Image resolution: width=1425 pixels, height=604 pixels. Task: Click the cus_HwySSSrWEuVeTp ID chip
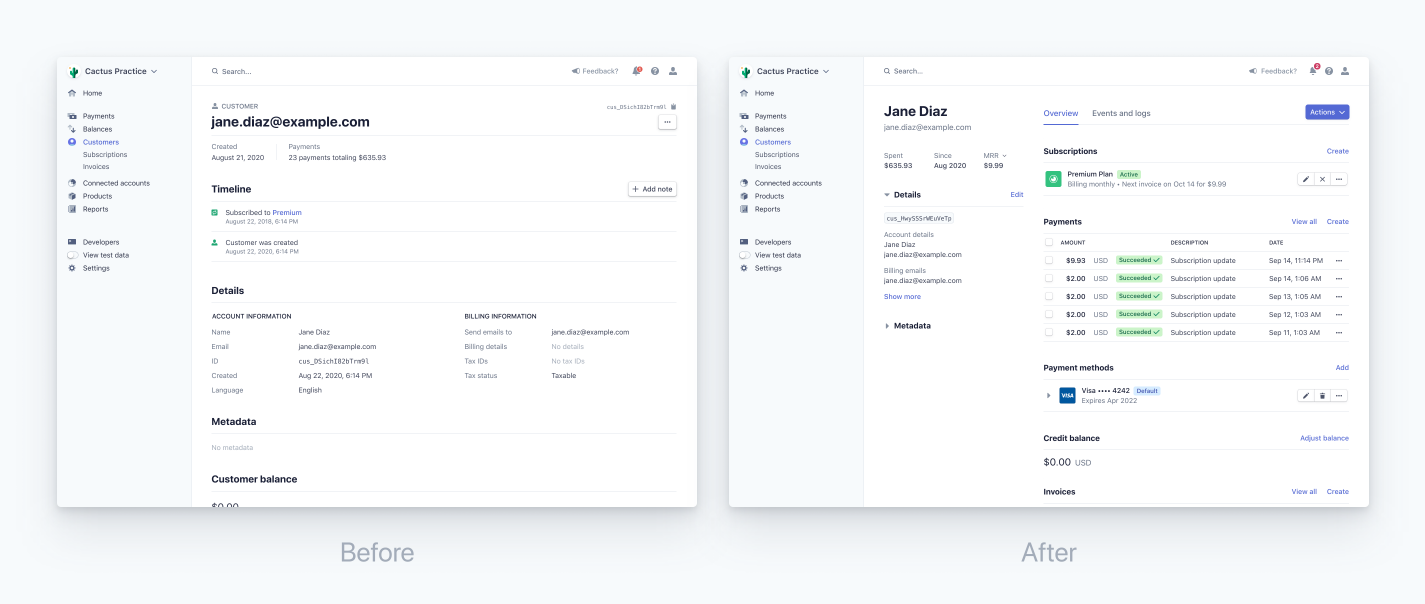(x=919, y=218)
